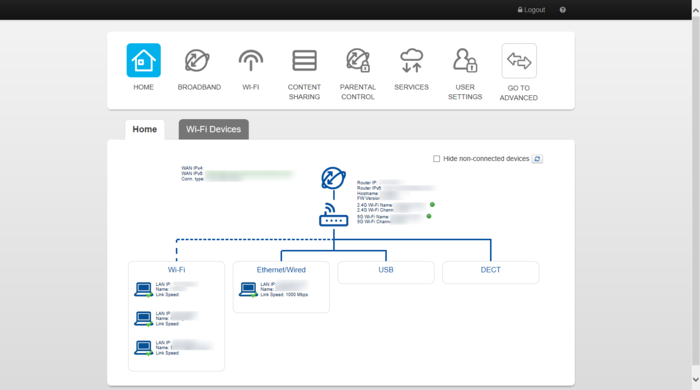Screen dimensions: 700x390
Task: Click the router icon in the diagram
Action: coord(333,215)
